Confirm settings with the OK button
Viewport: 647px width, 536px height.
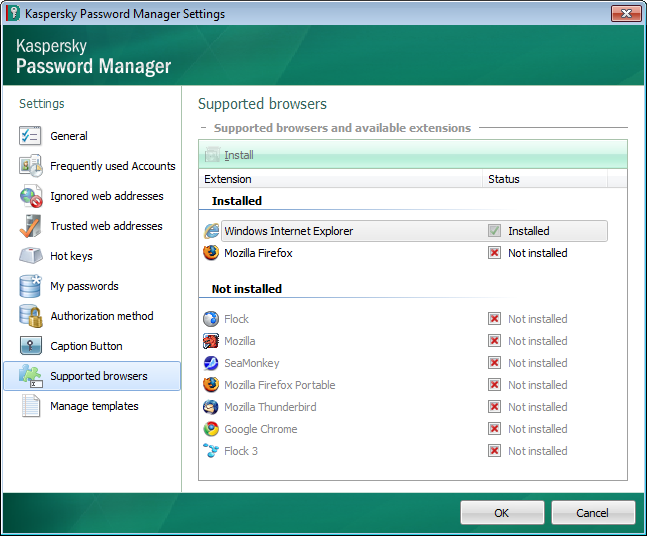[x=502, y=512]
